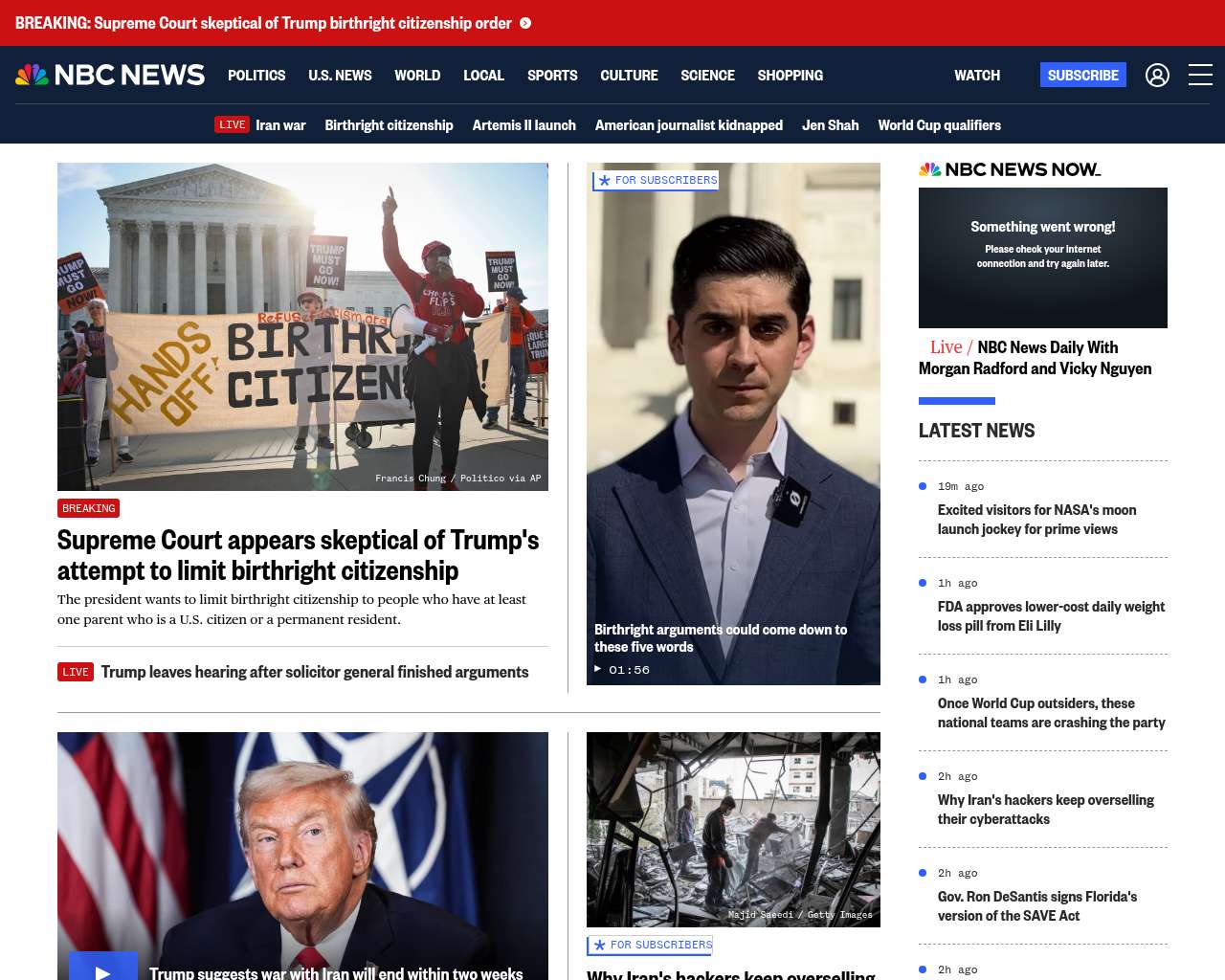Visit the Shopping section
Screen dimensions: 1225x980
click(790, 75)
